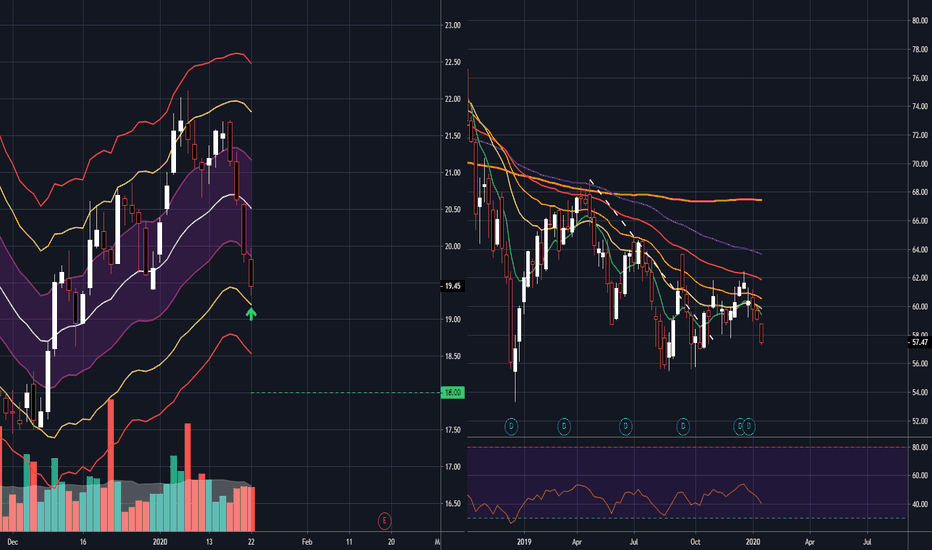Click the 70.00 value on right price scale

click(x=920, y=164)
